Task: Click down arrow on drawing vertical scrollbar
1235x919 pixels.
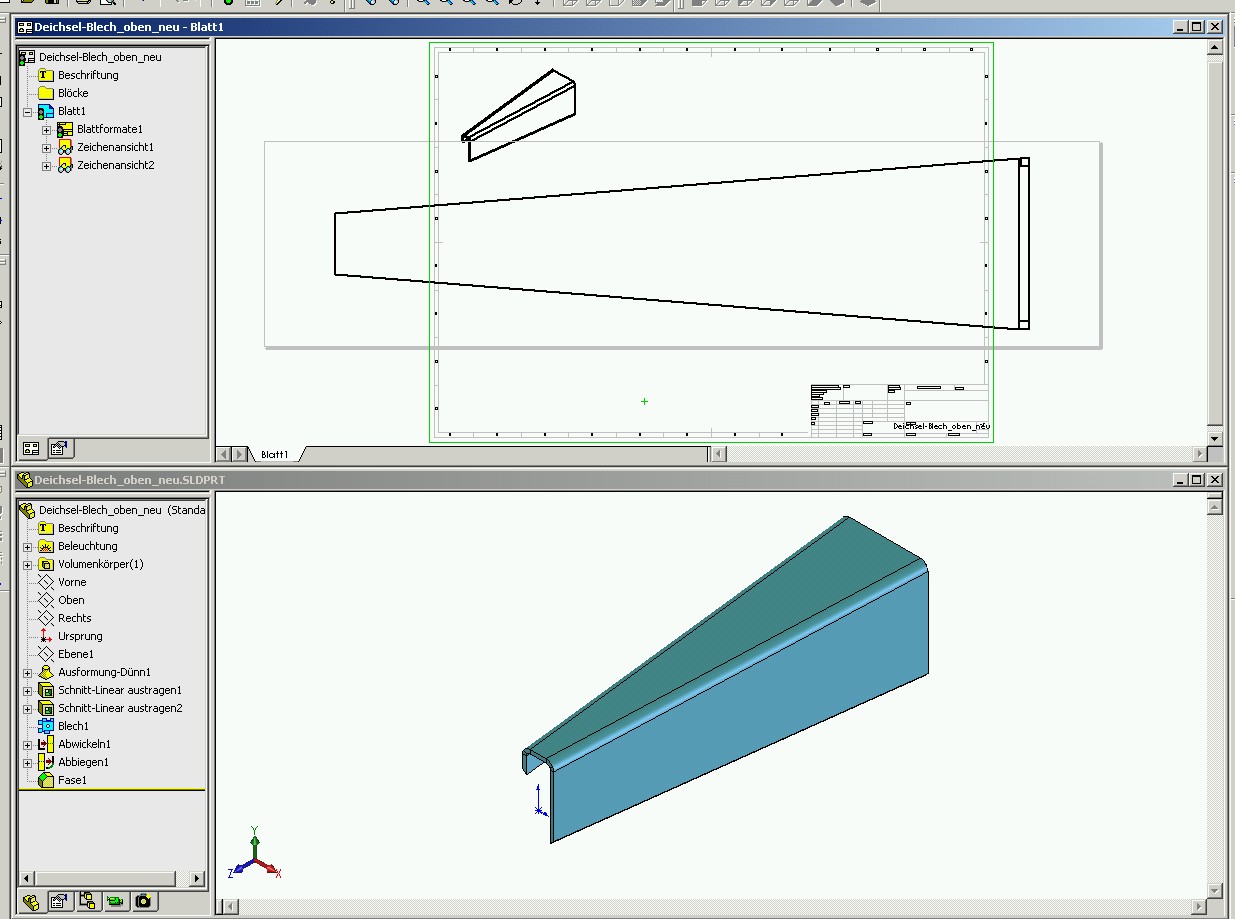Action: point(1215,438)
